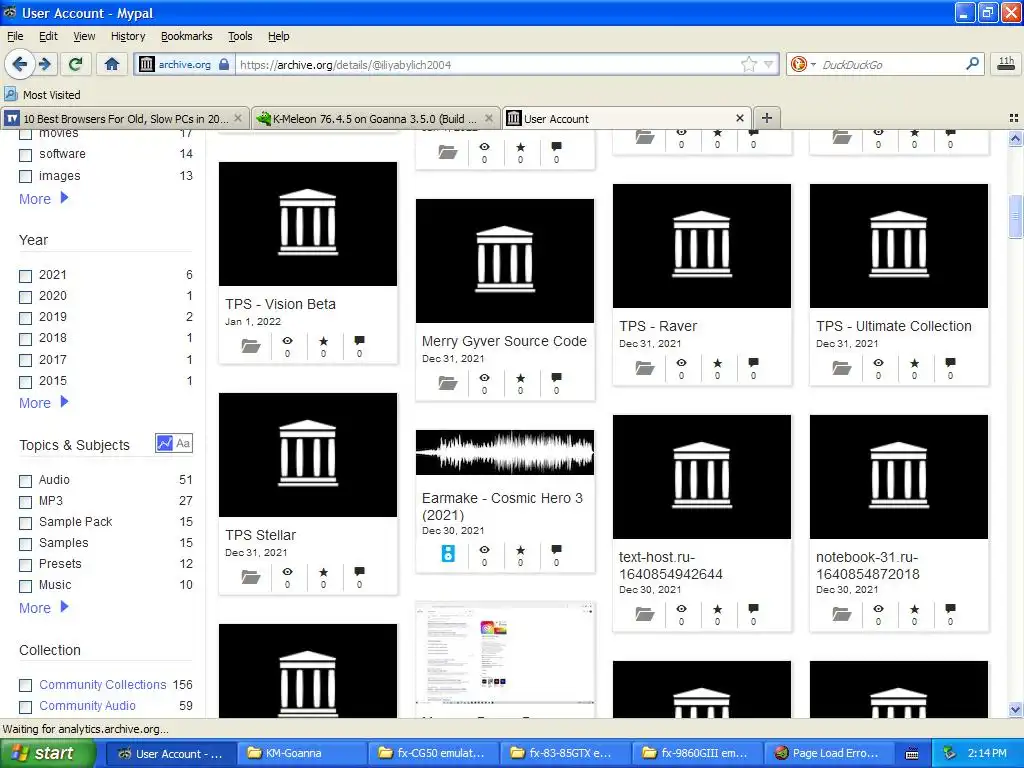Click the Forward navigation arrow
The width and height of the screenshot is (1024, 768).
click(45, 64)
